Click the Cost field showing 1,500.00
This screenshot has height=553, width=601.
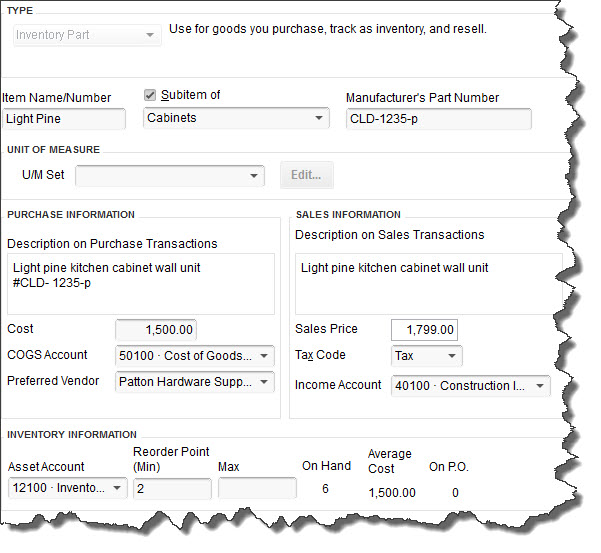click(x=156, y=330)
